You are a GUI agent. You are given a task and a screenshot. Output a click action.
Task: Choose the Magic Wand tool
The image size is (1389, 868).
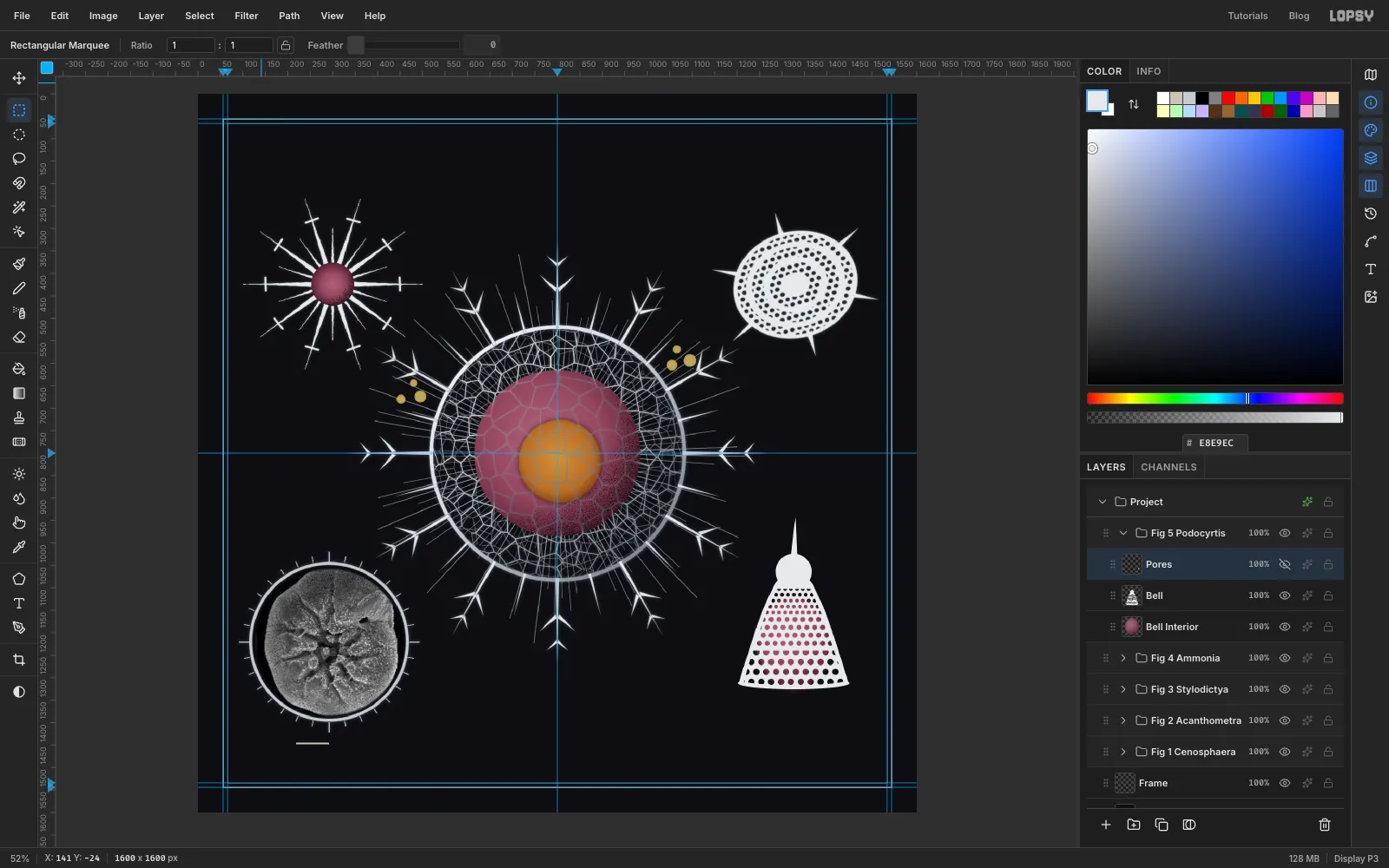click(19, 207)
